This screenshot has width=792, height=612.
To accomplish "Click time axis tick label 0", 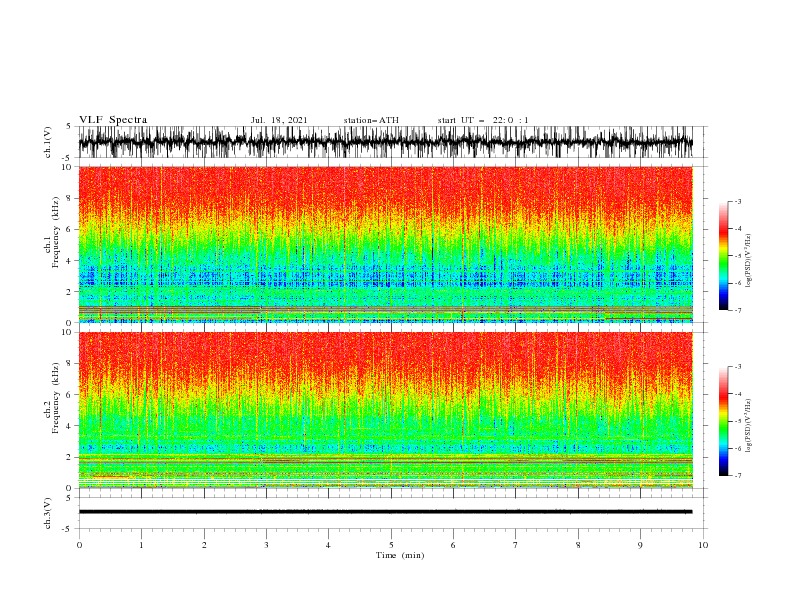I will click(x=79, y=545).
